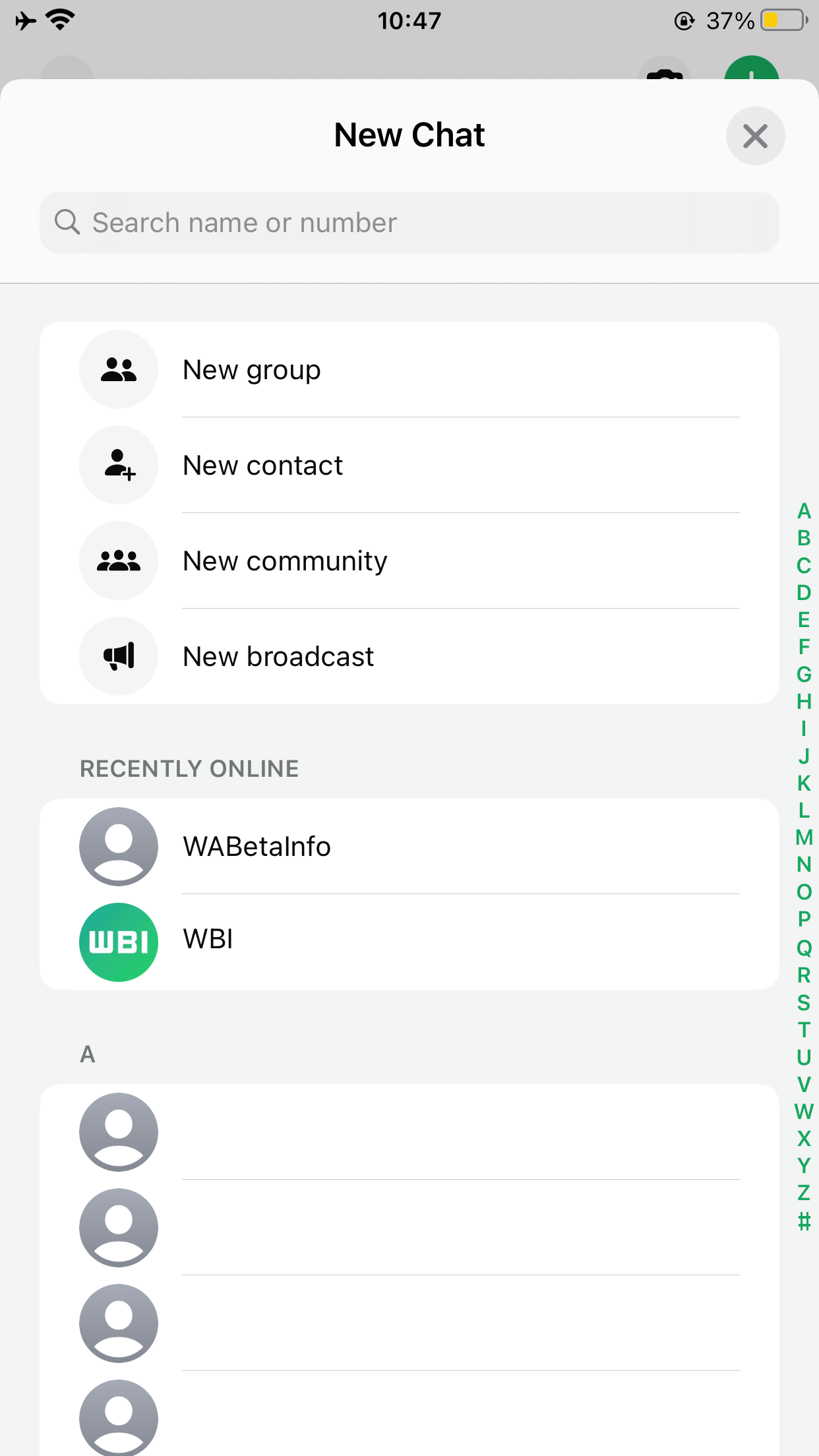819x1456 pixels.
Task: Tap the WBI green profile picture
Action: [x=119, y=942]
